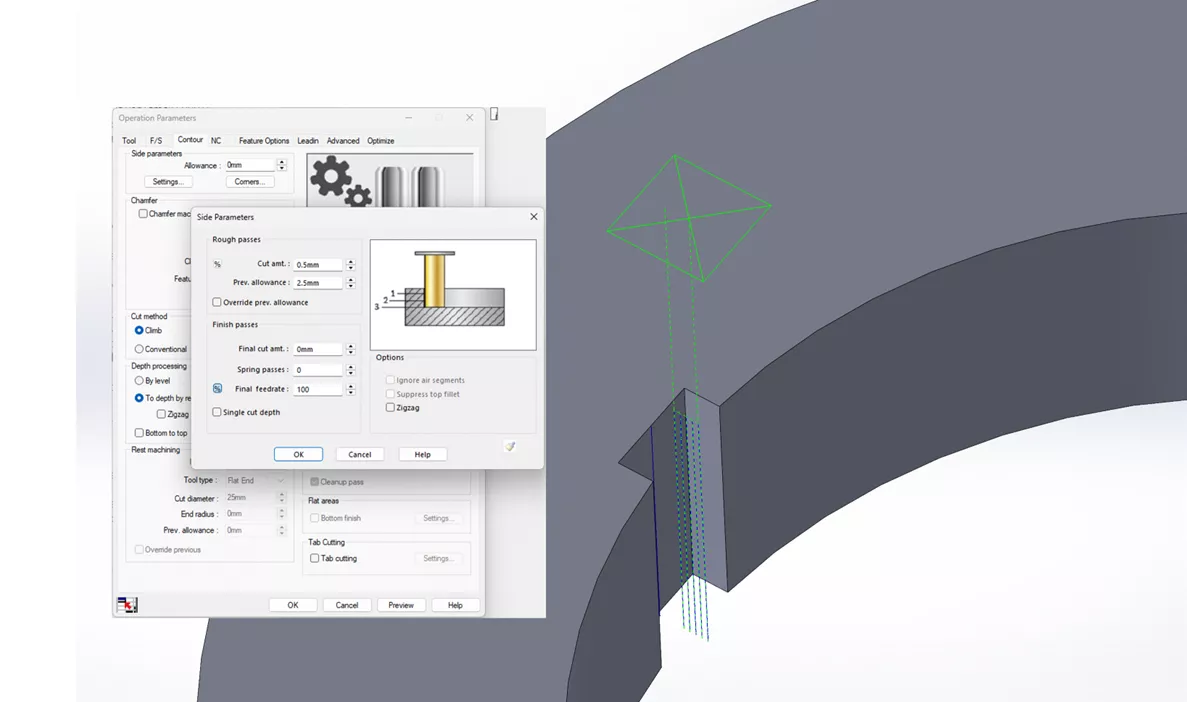Open the Tool type dropdown showing Flat End

(x=254, y=480)
